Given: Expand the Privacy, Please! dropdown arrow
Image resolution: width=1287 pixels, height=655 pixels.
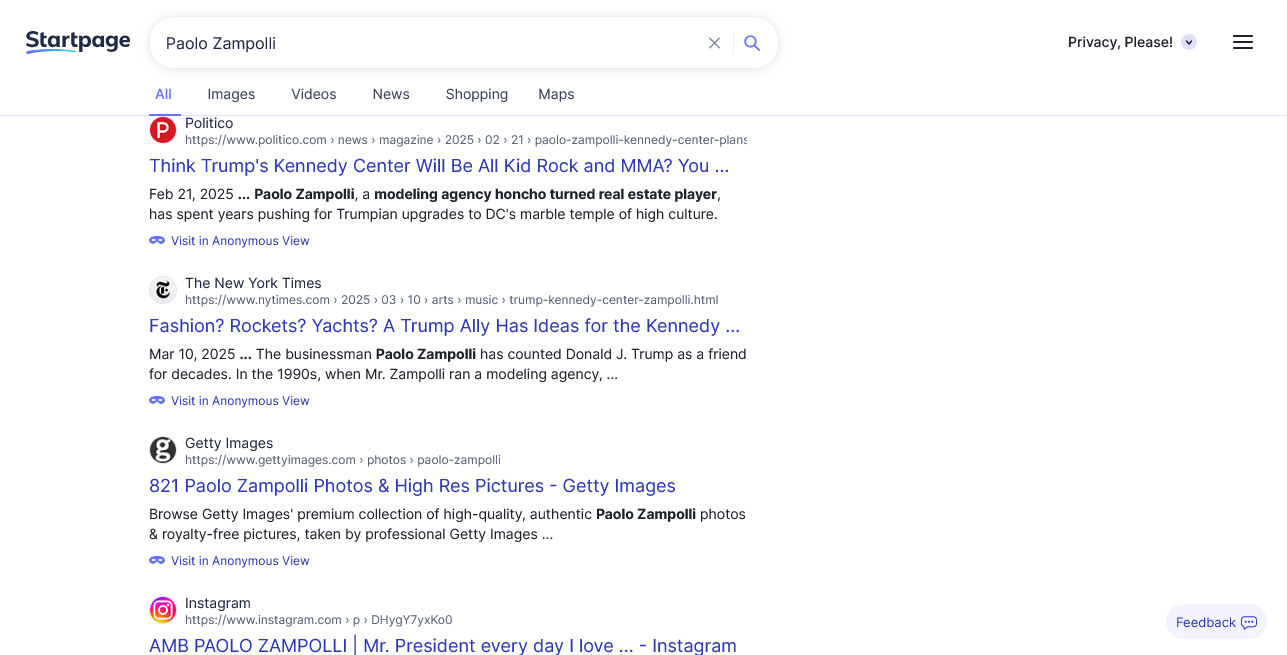Looking at the screenshot, I should tap(1189, 42).
